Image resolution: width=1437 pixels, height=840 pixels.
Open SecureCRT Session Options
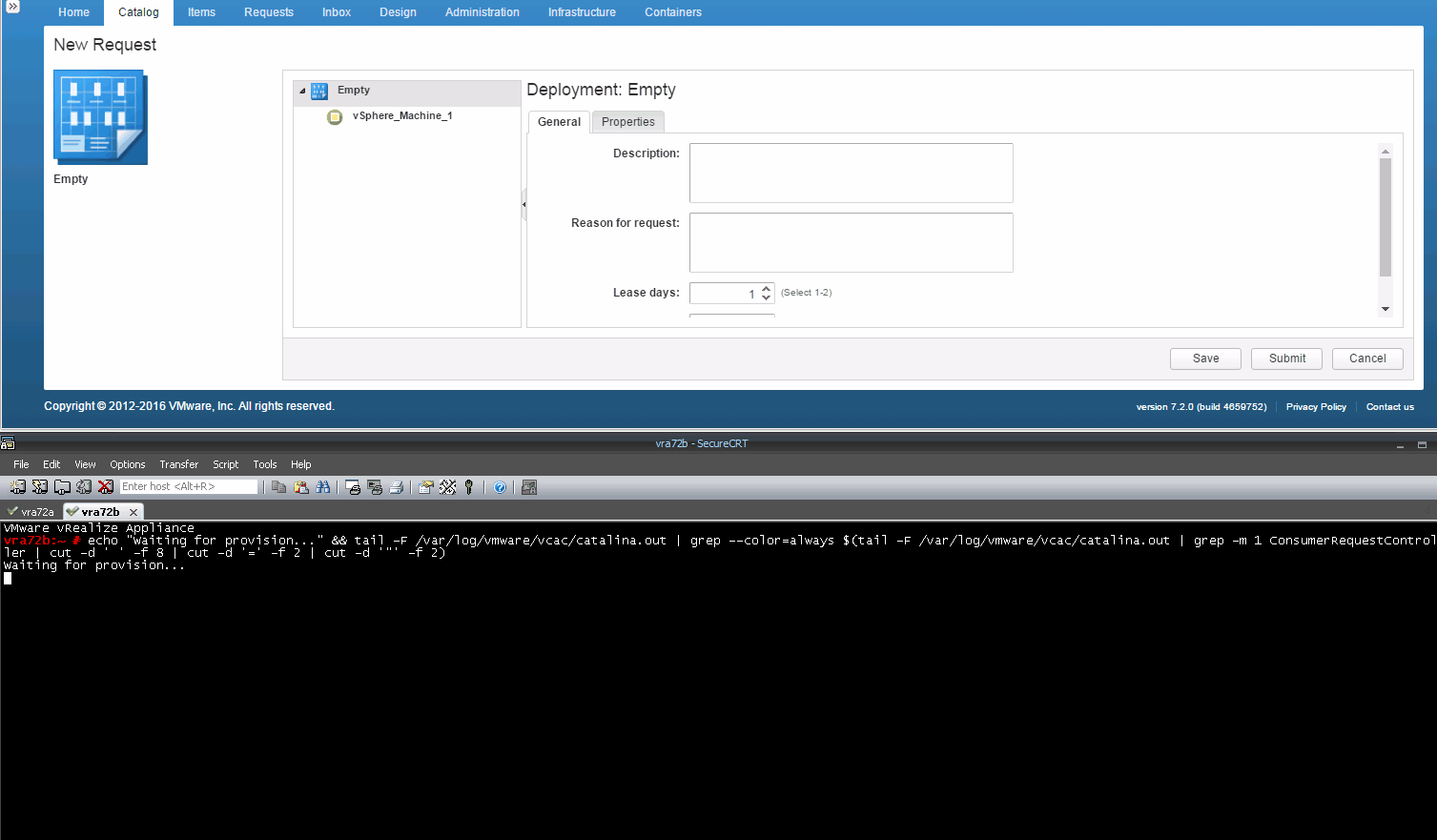(426, 487)
